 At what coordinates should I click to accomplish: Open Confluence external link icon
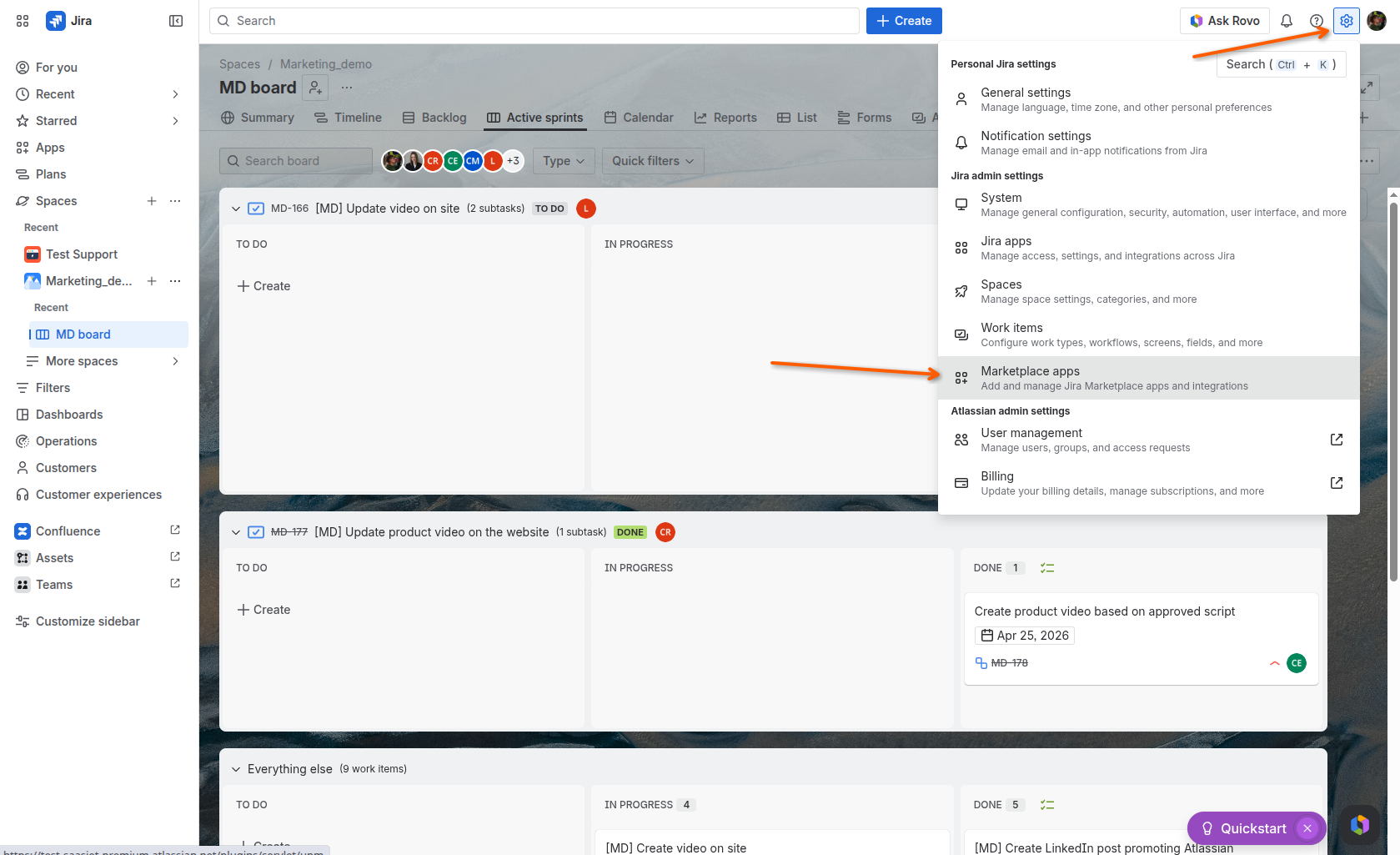coord(175,531)
